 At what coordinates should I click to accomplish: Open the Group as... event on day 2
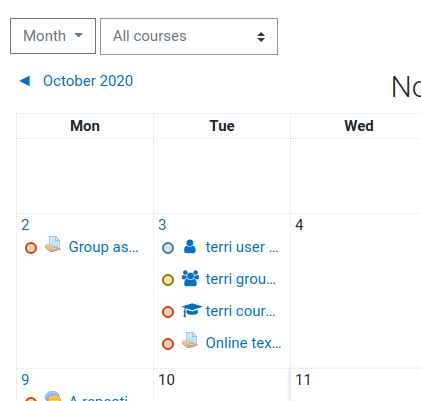click(103, 247)
